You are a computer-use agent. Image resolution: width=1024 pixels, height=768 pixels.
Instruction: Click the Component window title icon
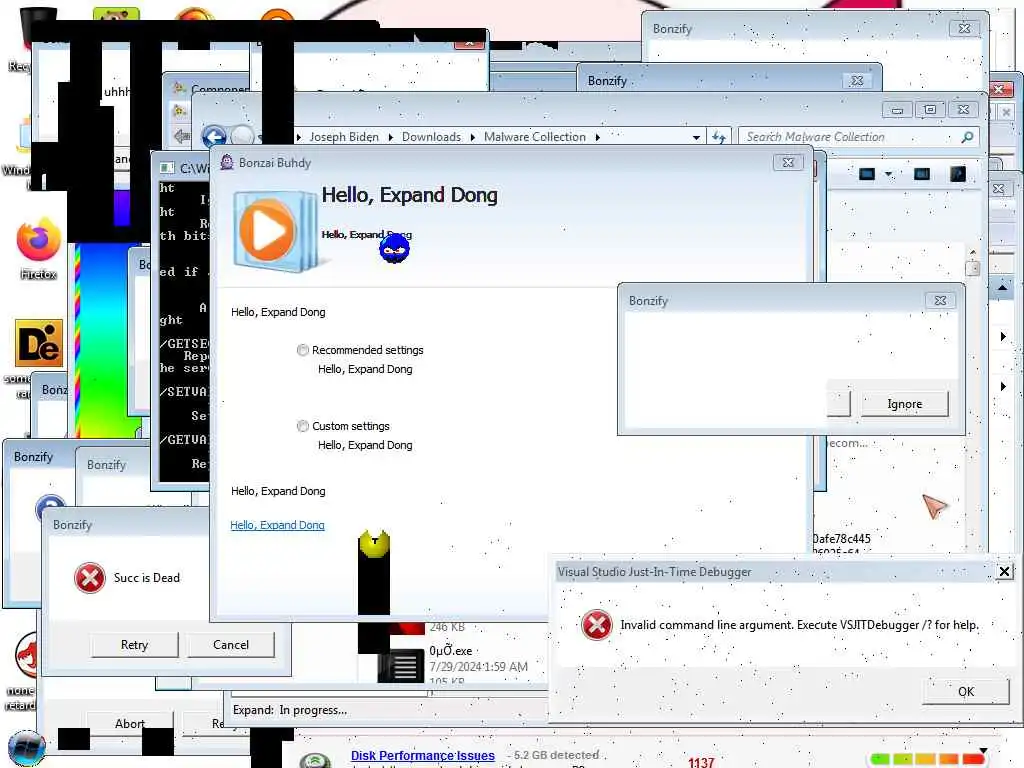(179, 88)
